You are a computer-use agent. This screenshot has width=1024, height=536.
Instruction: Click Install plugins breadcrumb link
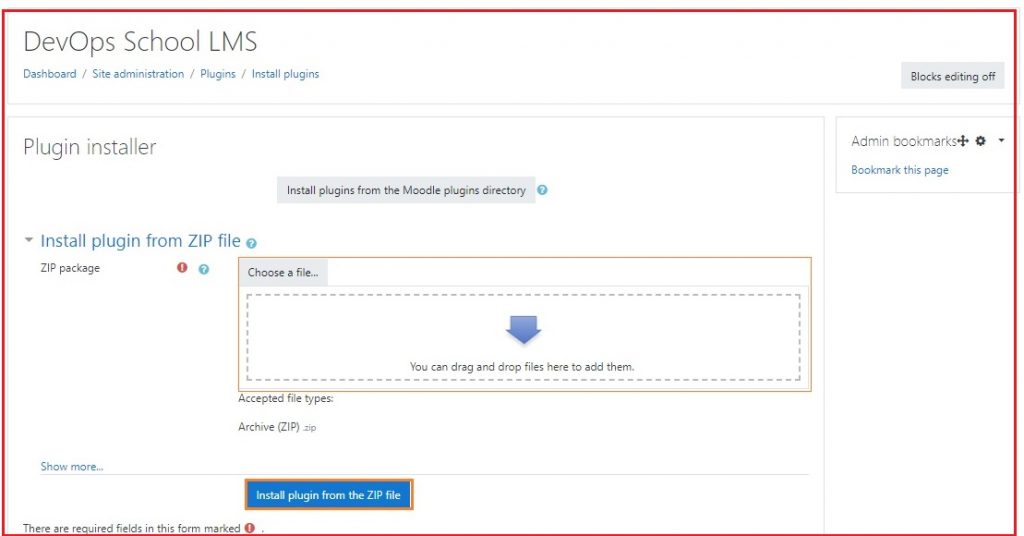click(x=285, y=74)
